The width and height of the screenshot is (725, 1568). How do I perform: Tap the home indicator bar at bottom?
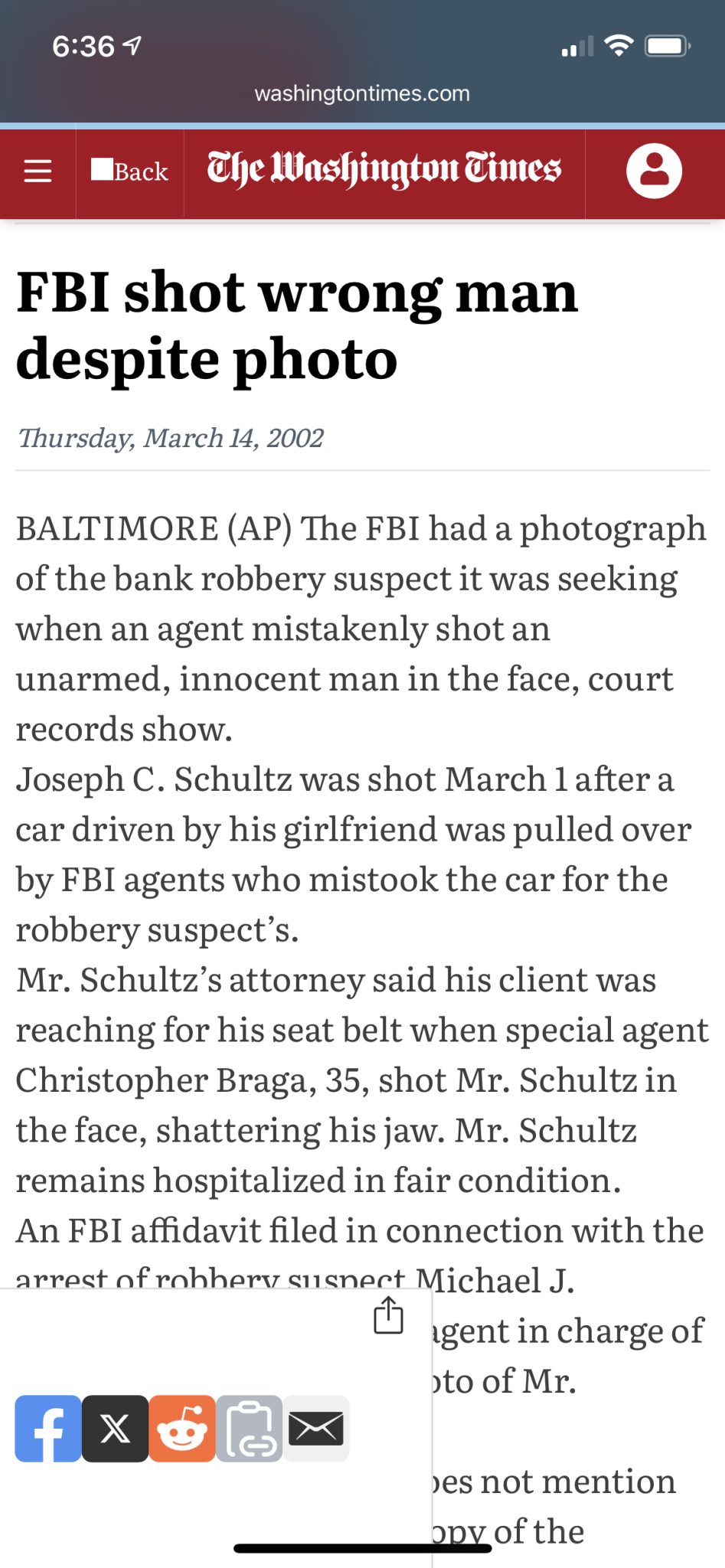(362, 1549)
